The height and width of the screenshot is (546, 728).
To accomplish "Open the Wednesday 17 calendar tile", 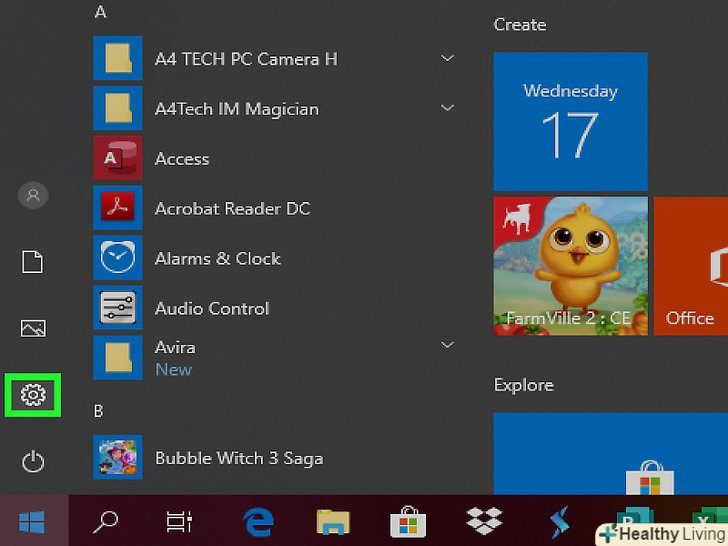I will (570, 121).
